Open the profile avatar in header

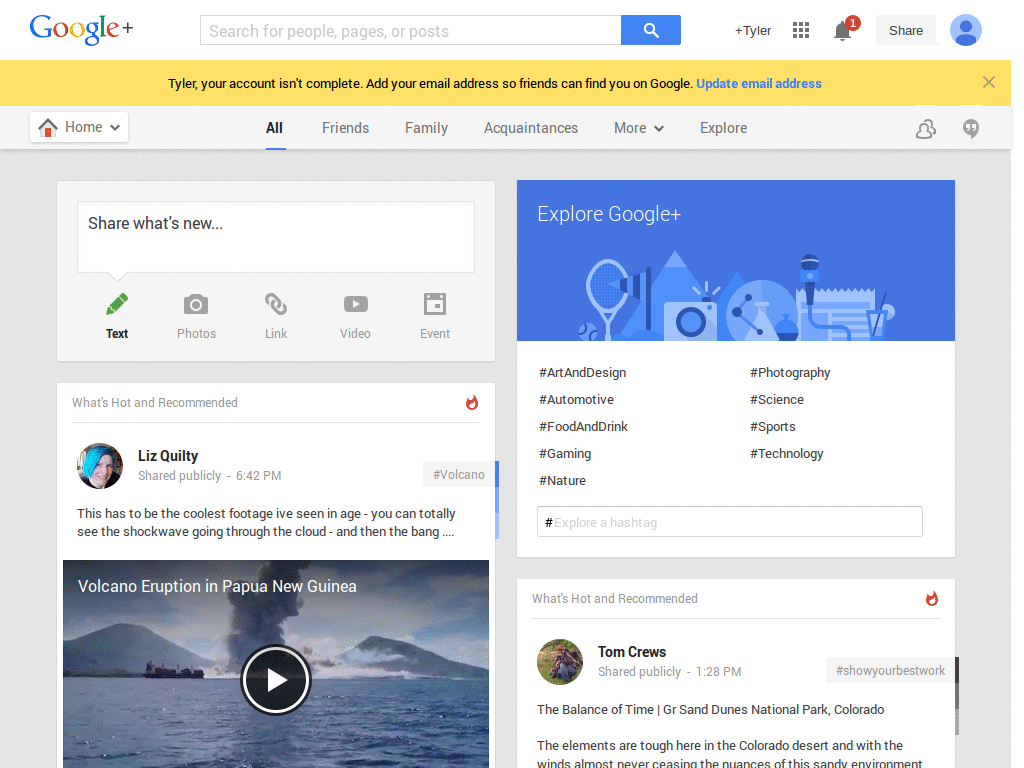click(965, 30)
